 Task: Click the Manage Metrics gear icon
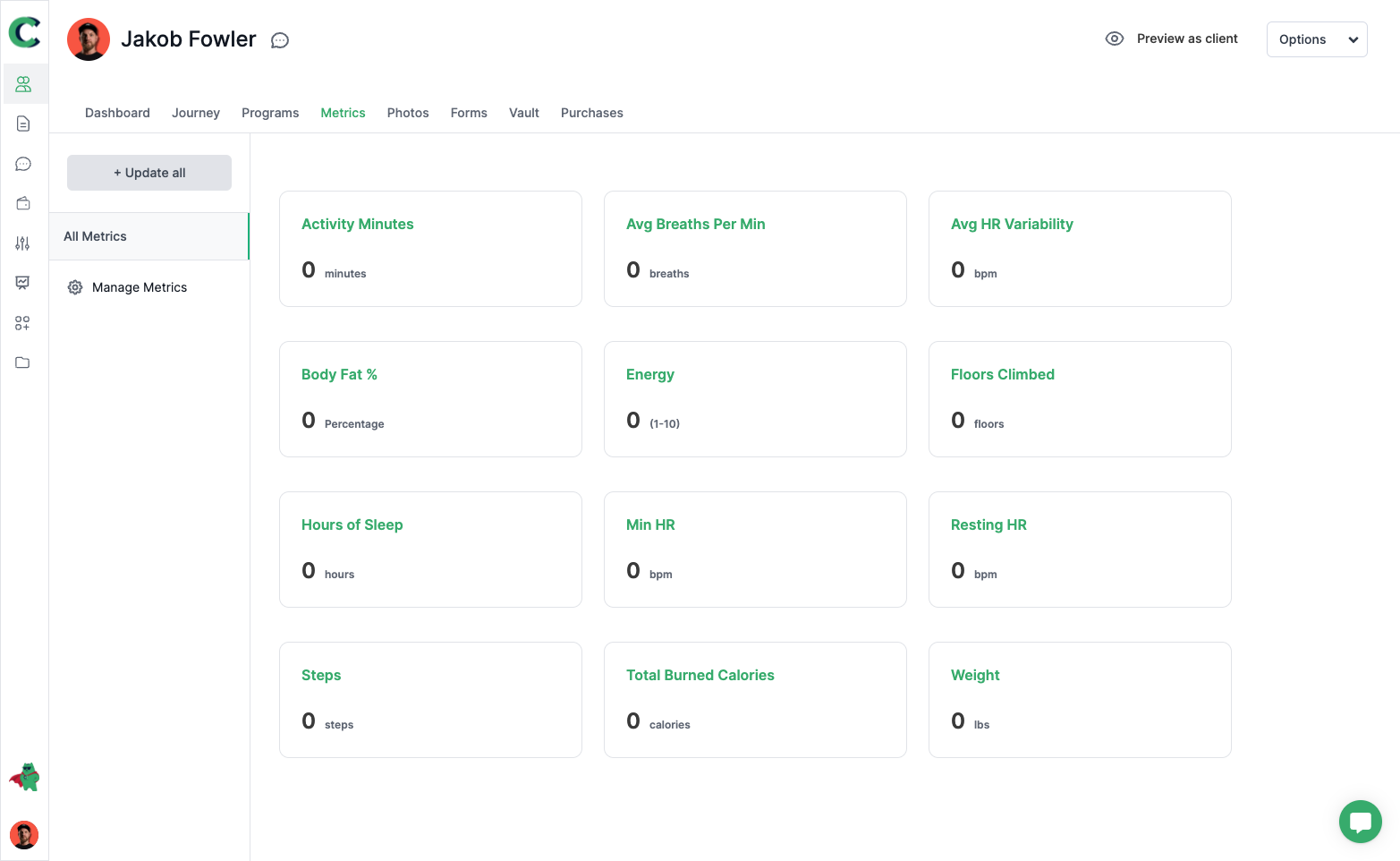coord(75,287)
